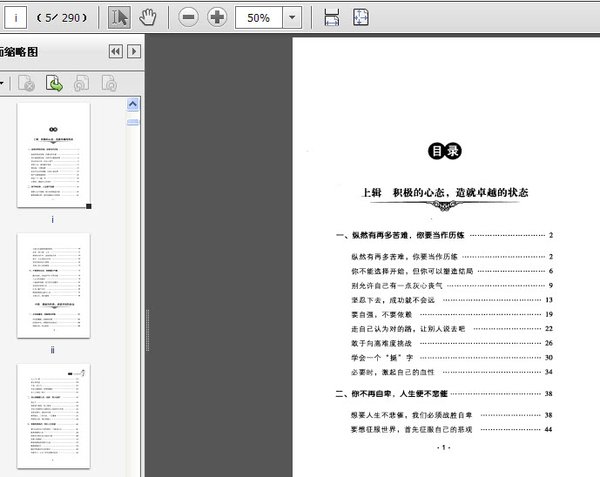Click the zoom out minus button
Image resolution: width=600 pixels, height=477 pixels.
pos(189,18)
